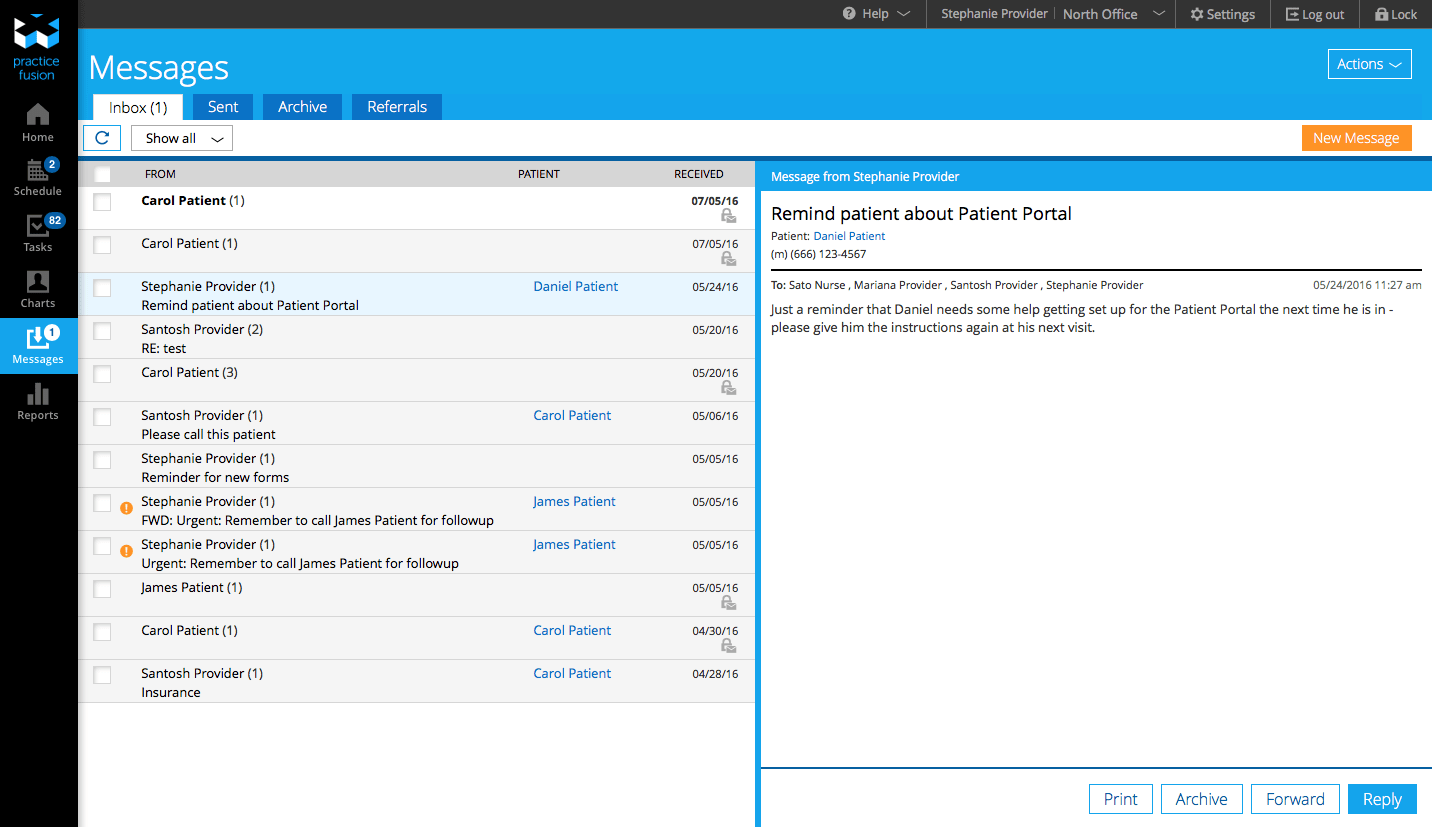Open the Actions dropdown menu
The image size is (1432, 827).
pyautogui.click(x=1369, y=64)
